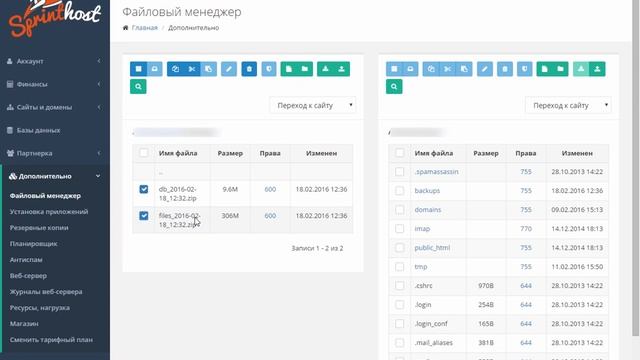Screen dimensions: 640x360
Task: Check the public_html row checkbox
Action: [x=399, y=248]
